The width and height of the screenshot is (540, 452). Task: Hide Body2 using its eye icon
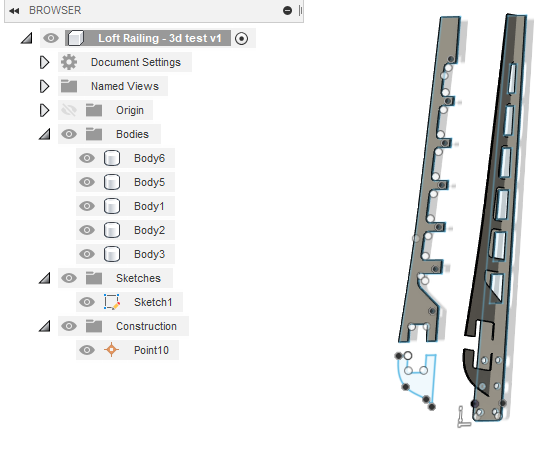(x=87, y=230)
